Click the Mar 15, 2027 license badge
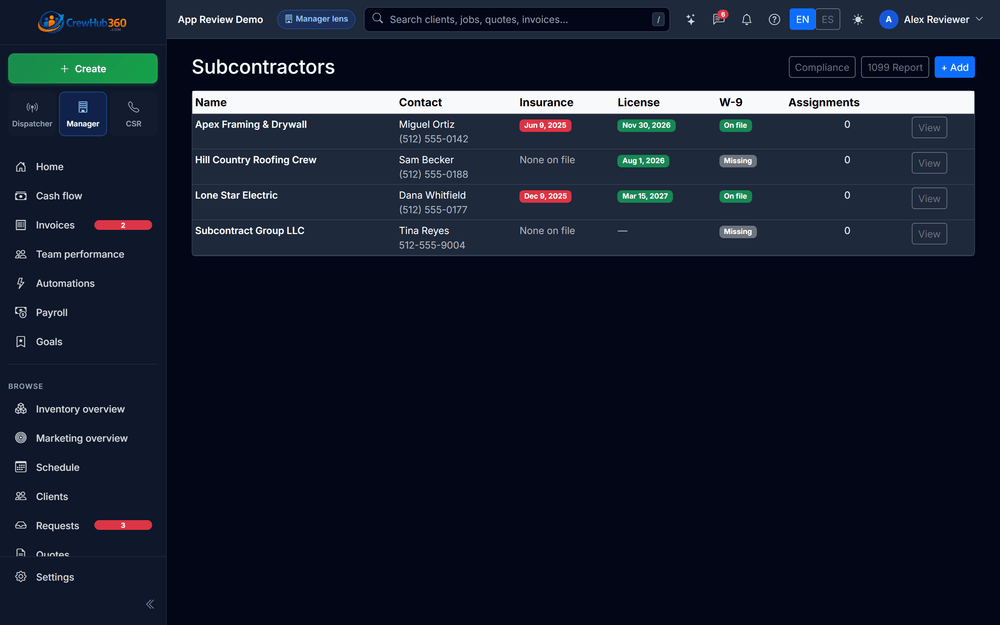The width and height of the screenshot is (1000, 625). 645,196
